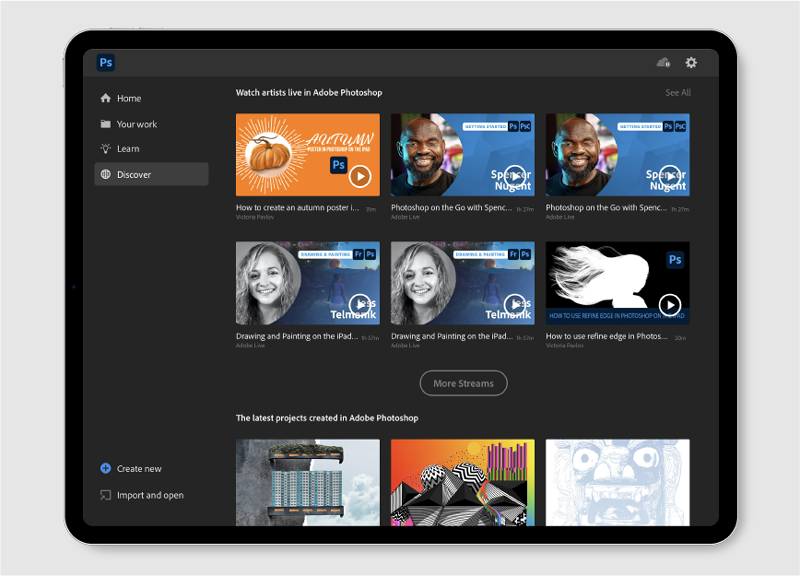Click the More Streams button
The height and width of the screenshot is (576, 800).
pos(463,383)
